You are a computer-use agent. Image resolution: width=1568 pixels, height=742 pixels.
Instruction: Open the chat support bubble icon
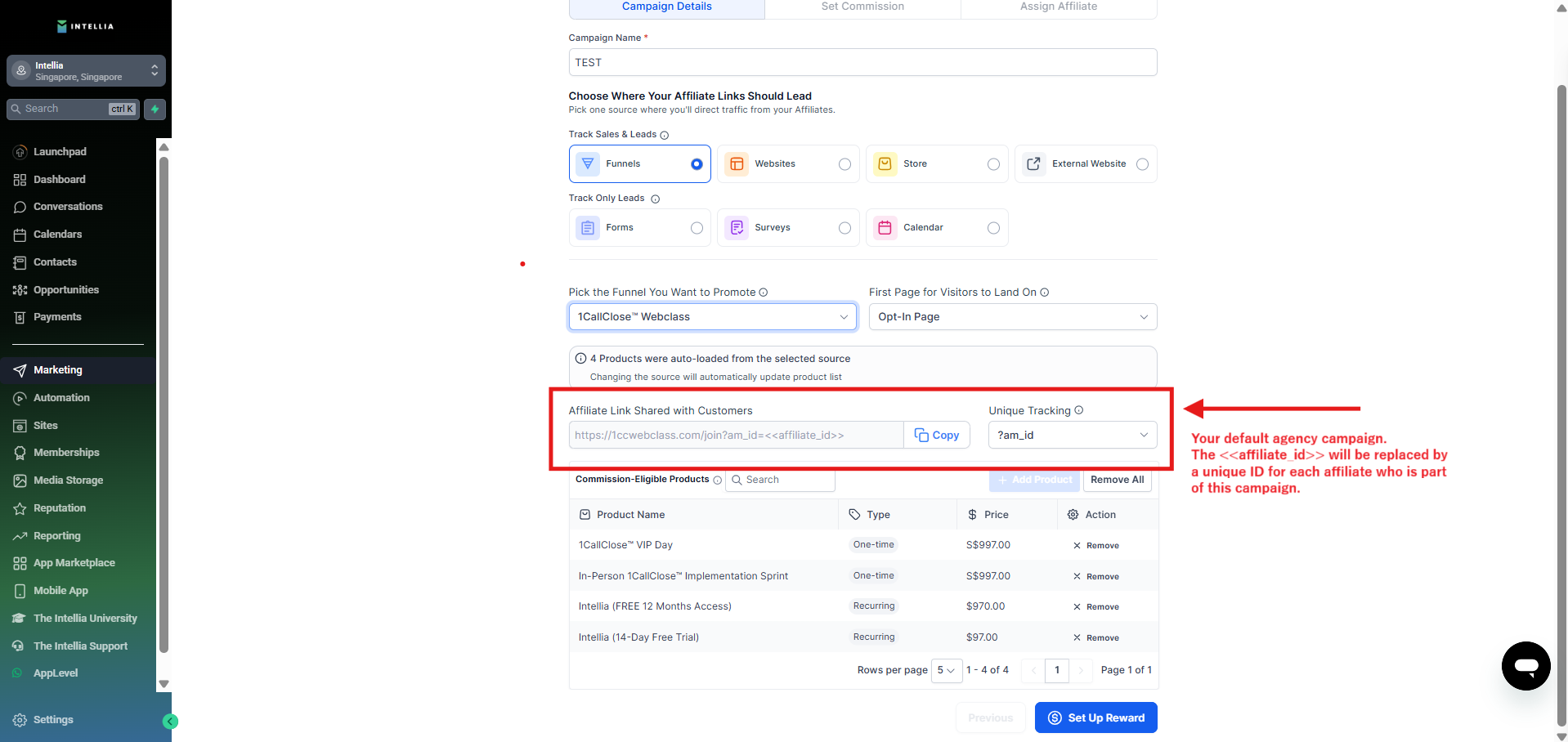tap(1525, 666)
